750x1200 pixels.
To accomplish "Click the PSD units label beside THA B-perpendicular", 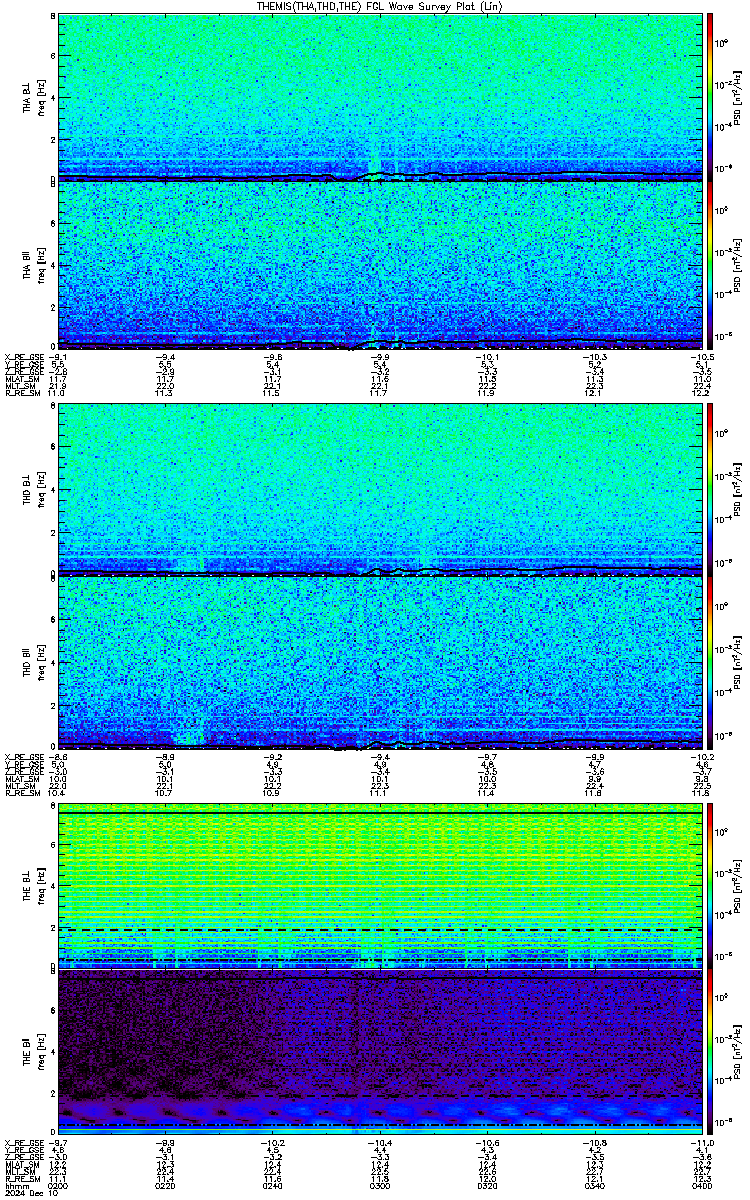I will (x=737, y=96).
